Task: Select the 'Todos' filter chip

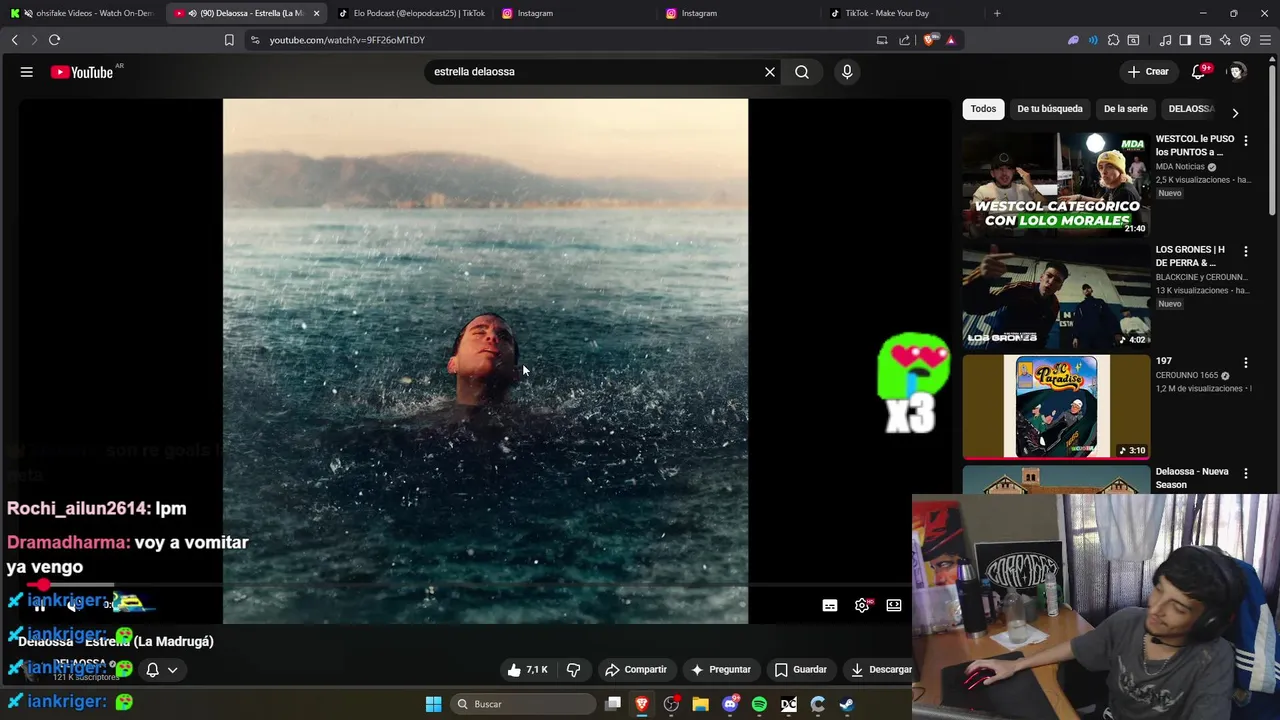Action: click(x=983, y=109)
